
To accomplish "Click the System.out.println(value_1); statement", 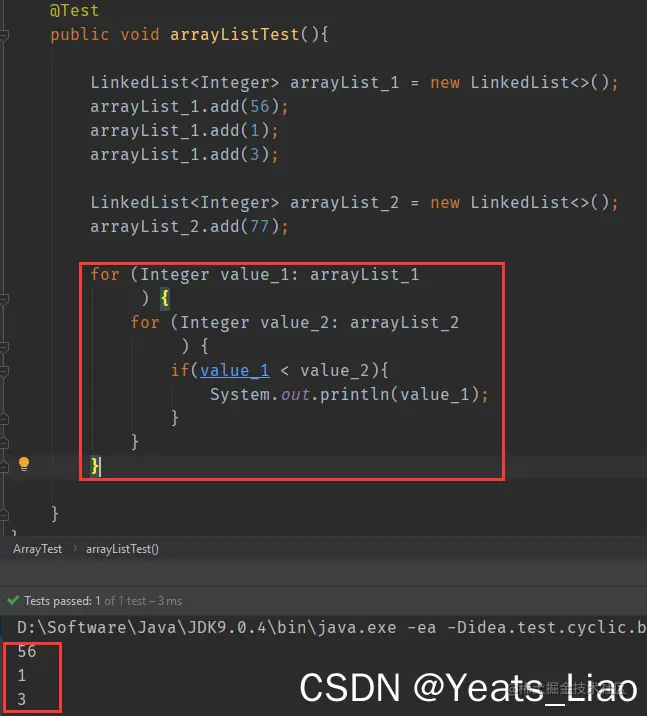I will coord(349,395).
